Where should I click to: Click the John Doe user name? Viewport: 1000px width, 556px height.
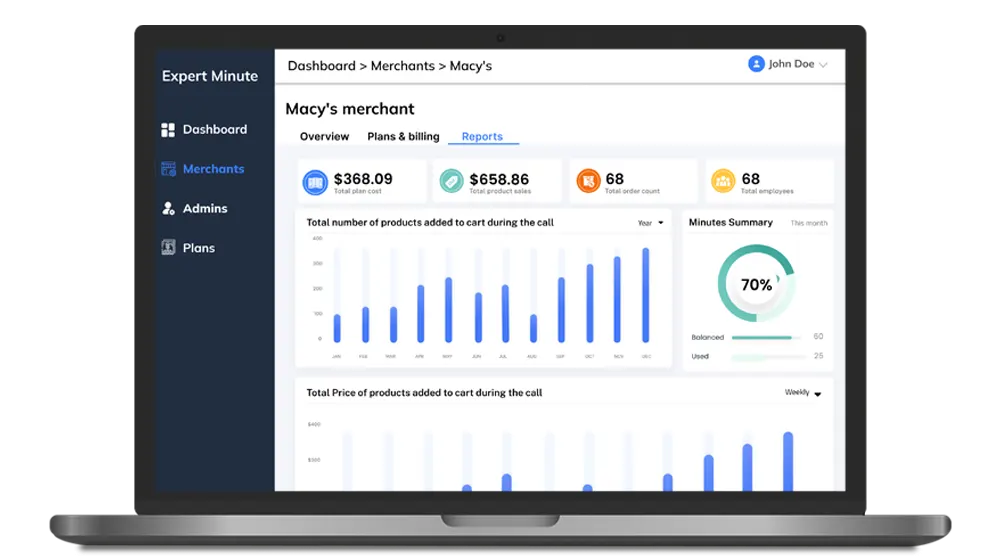click(791, 64)
